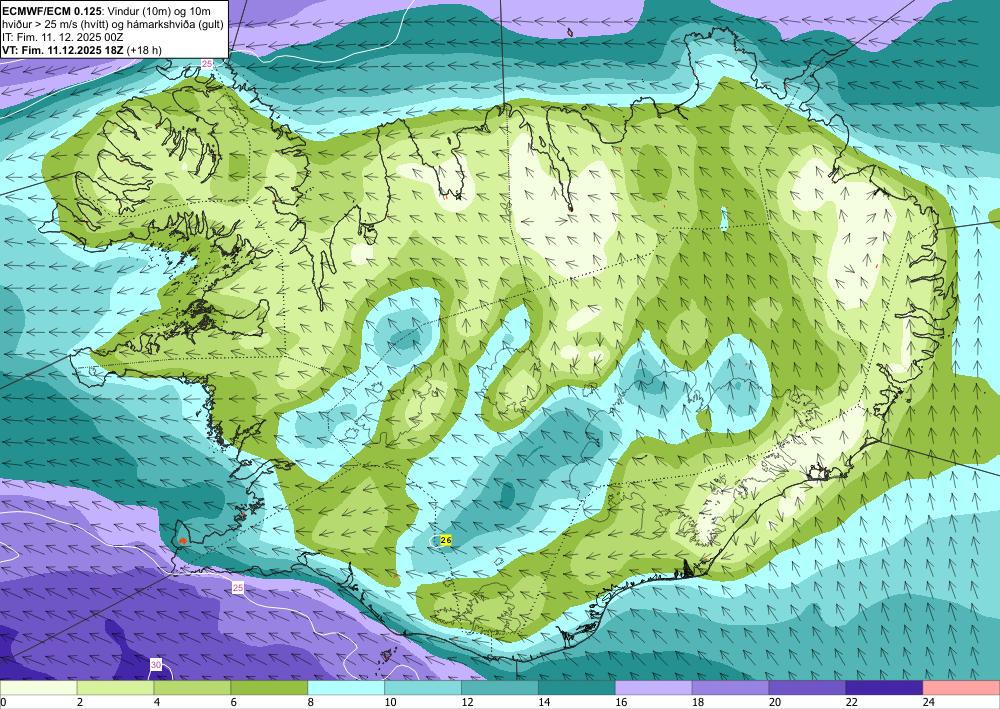This screenshot has width=1000, height=709.
Task: Click the 30 gust contour label
Action: click(x=156, y=665)
